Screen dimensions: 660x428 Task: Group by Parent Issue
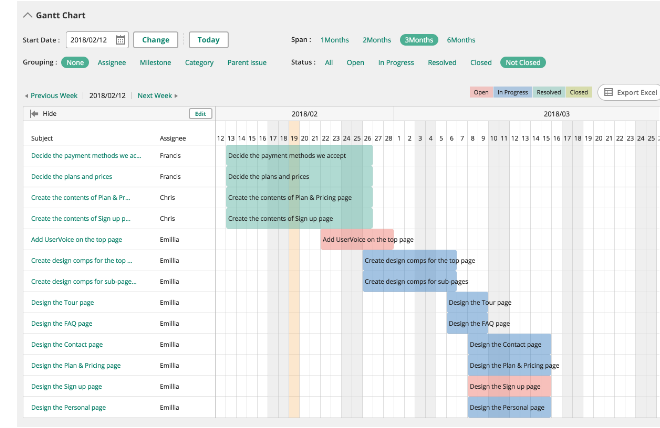click(246, 63)
